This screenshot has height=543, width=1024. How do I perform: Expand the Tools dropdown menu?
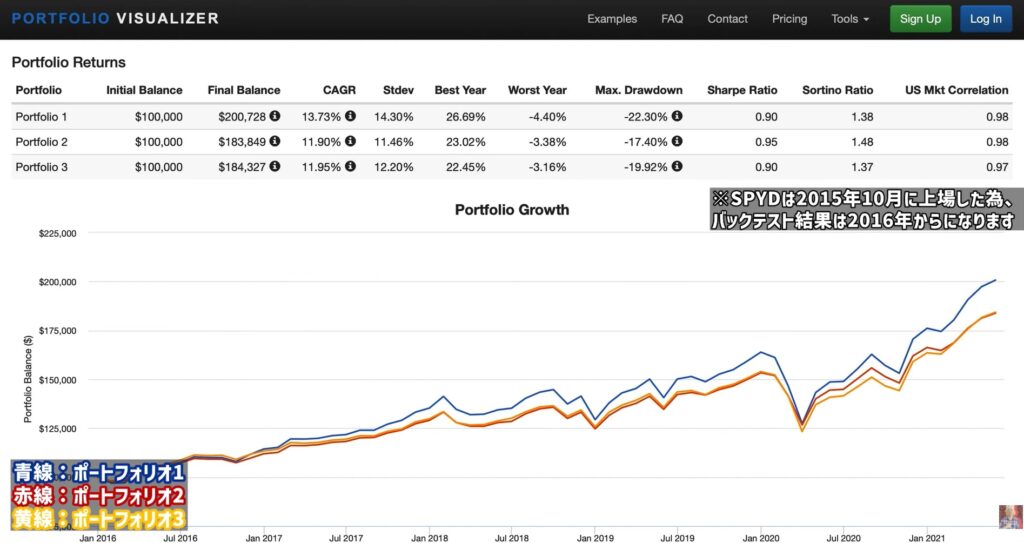click(x=850, y=19)
